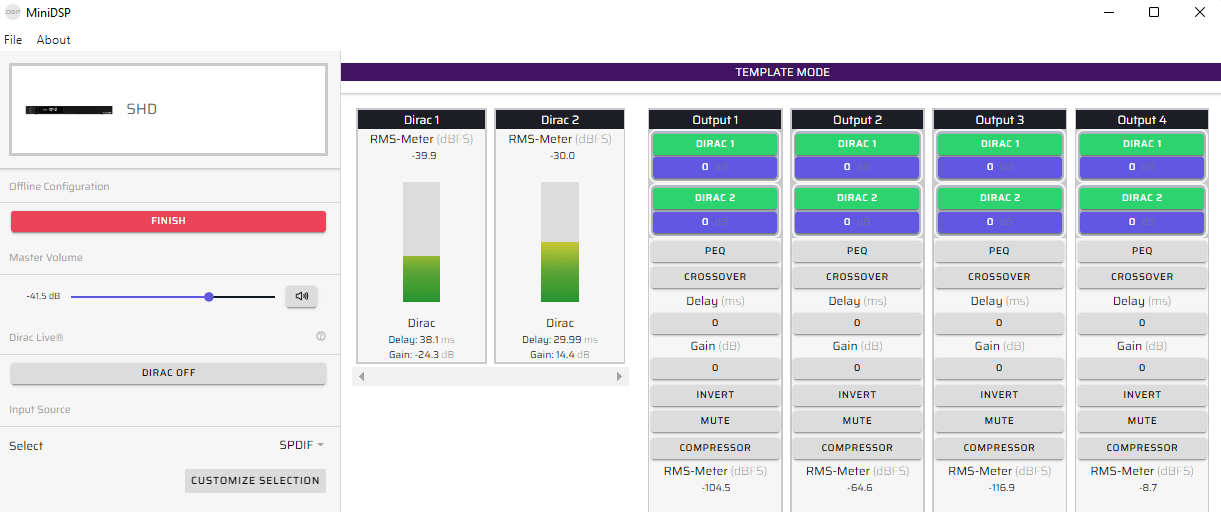Edit DIRAC 2 mix gain on Output 2
Image resolution: width=1221 pixels, height=512 pixels.
[857, 221]
